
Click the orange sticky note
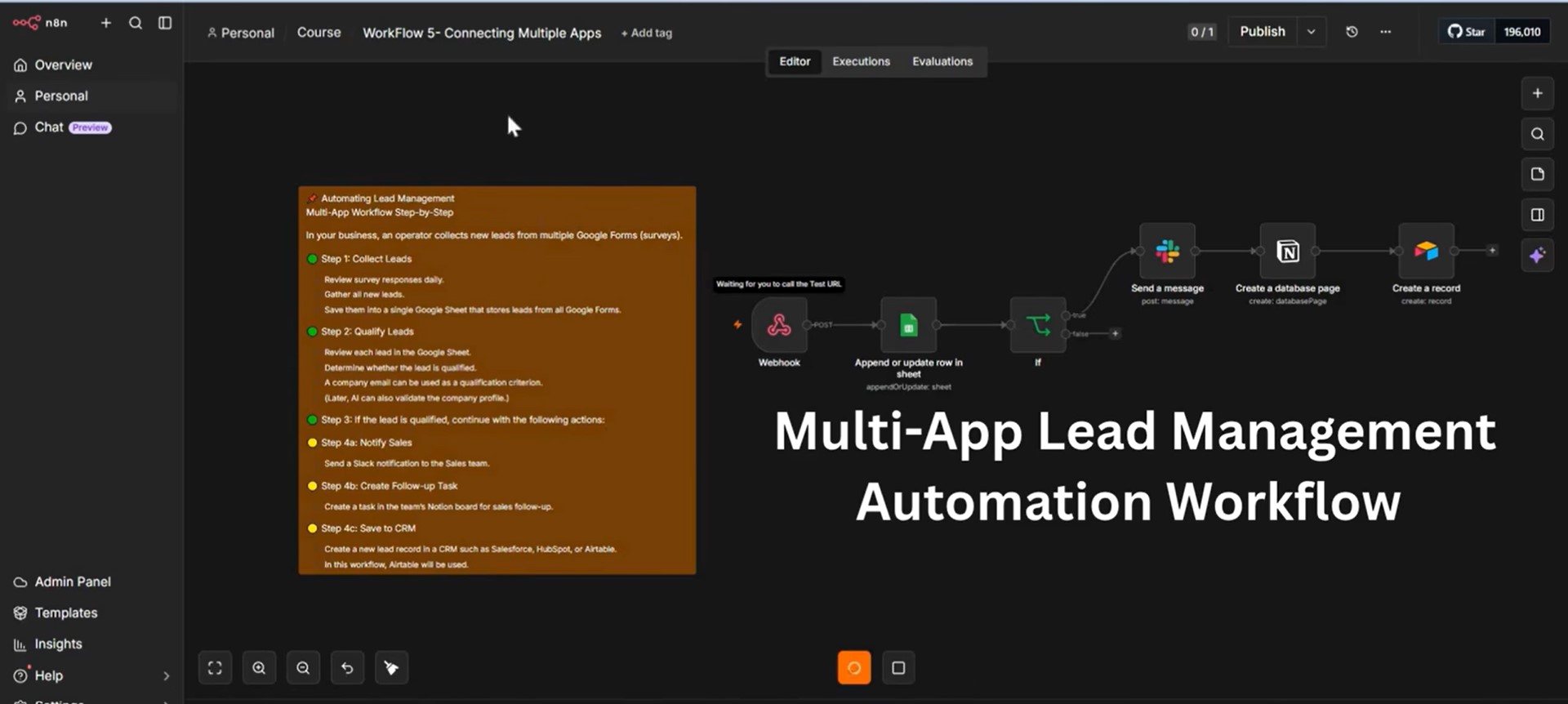(497, 381)
